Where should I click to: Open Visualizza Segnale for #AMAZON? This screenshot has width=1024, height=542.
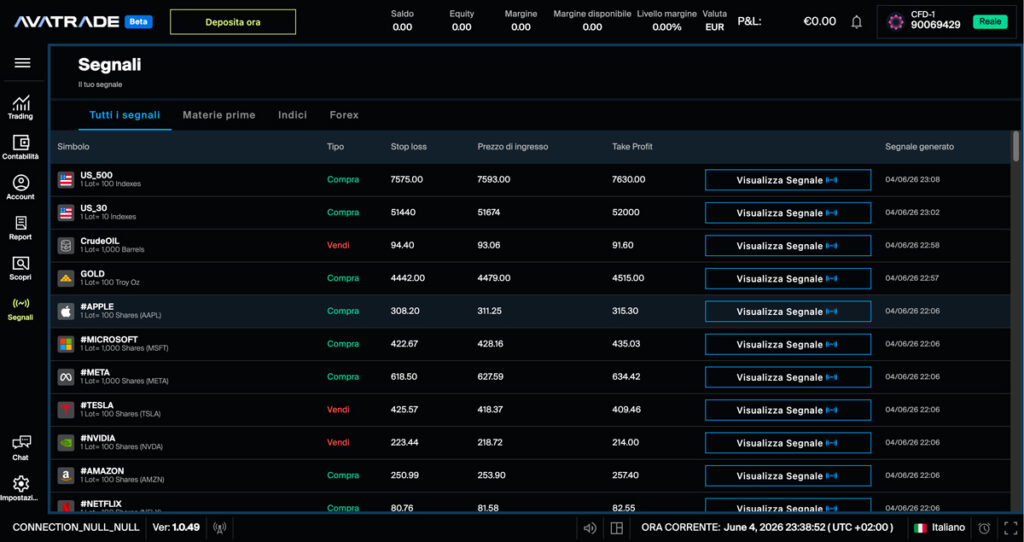[x=788, y=476]
